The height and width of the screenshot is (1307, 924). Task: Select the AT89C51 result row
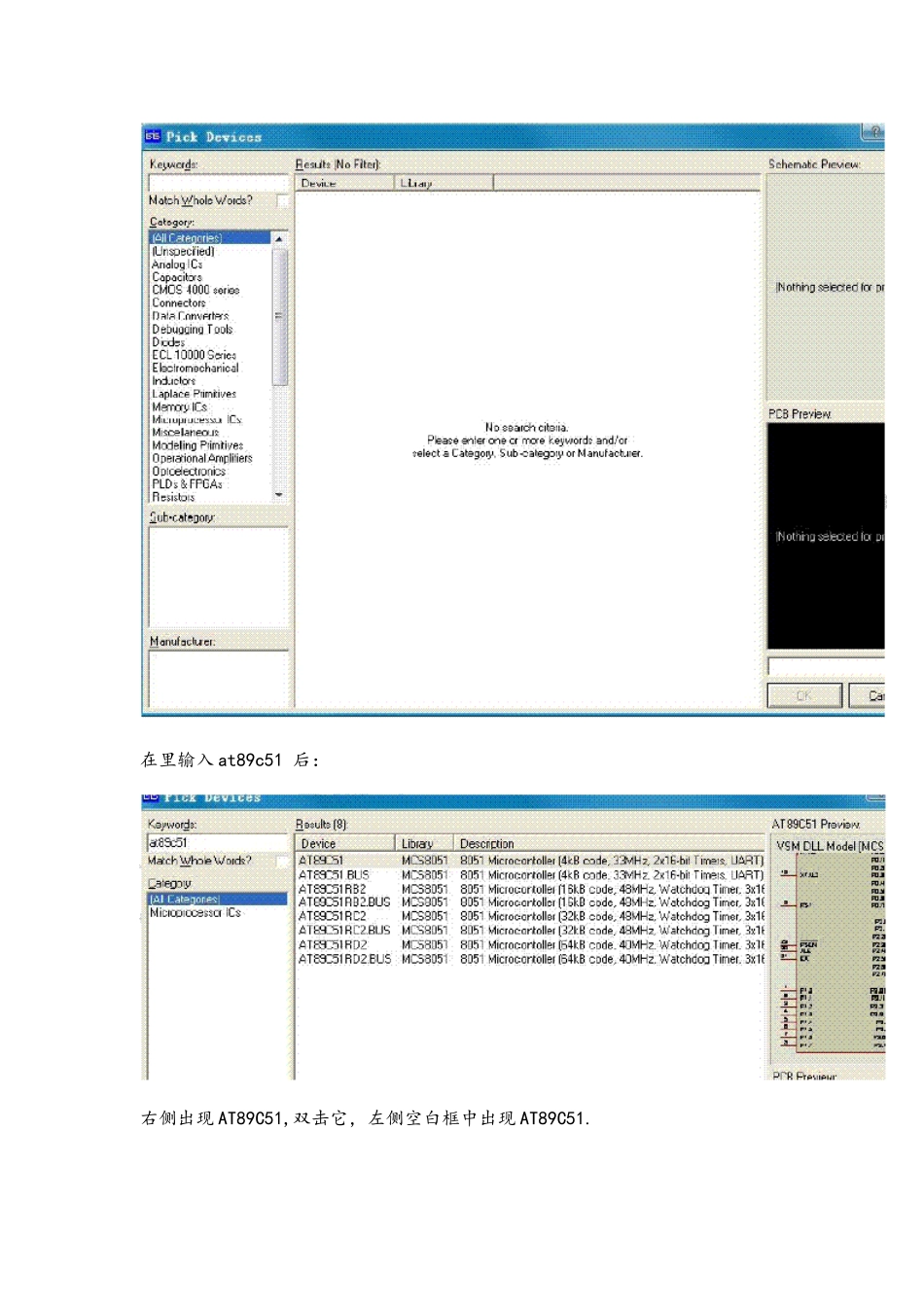530,861
